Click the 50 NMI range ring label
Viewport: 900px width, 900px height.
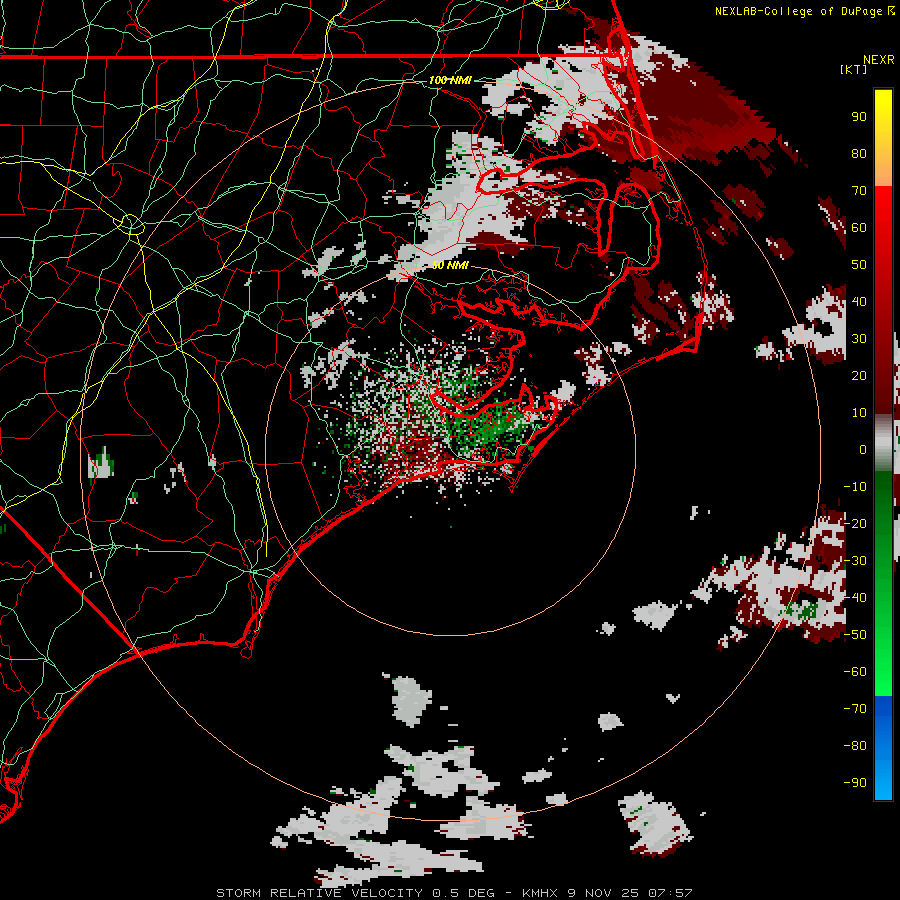click(x=450, y=265)
